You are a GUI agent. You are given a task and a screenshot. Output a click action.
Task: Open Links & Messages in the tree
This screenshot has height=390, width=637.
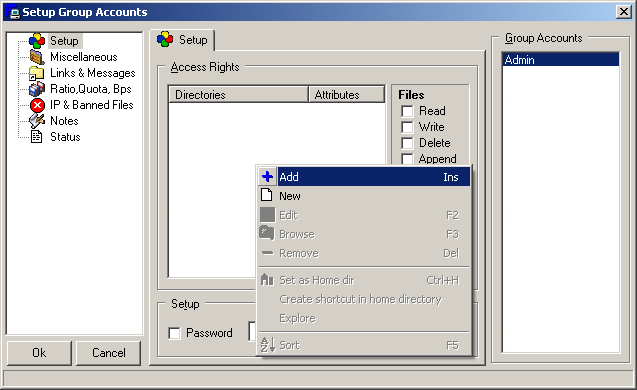(93, 73)
